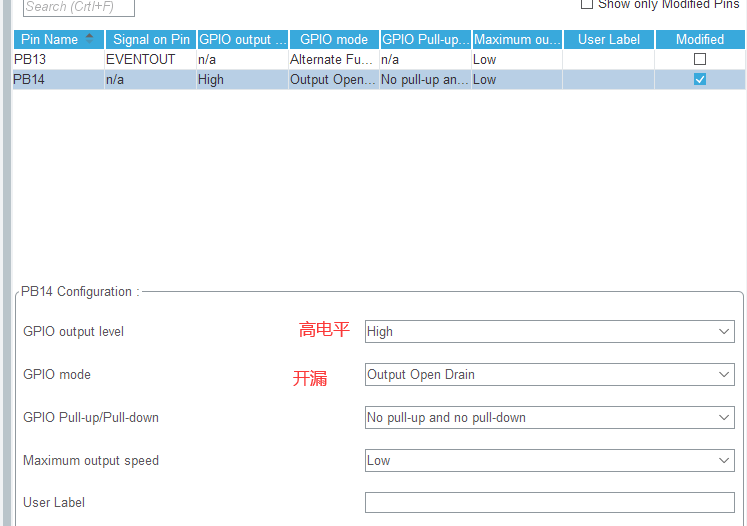The height and width of the screenshot is (526, 747).
Task: Click the Search (Ctrl+F) field
Action: [79, 7]
